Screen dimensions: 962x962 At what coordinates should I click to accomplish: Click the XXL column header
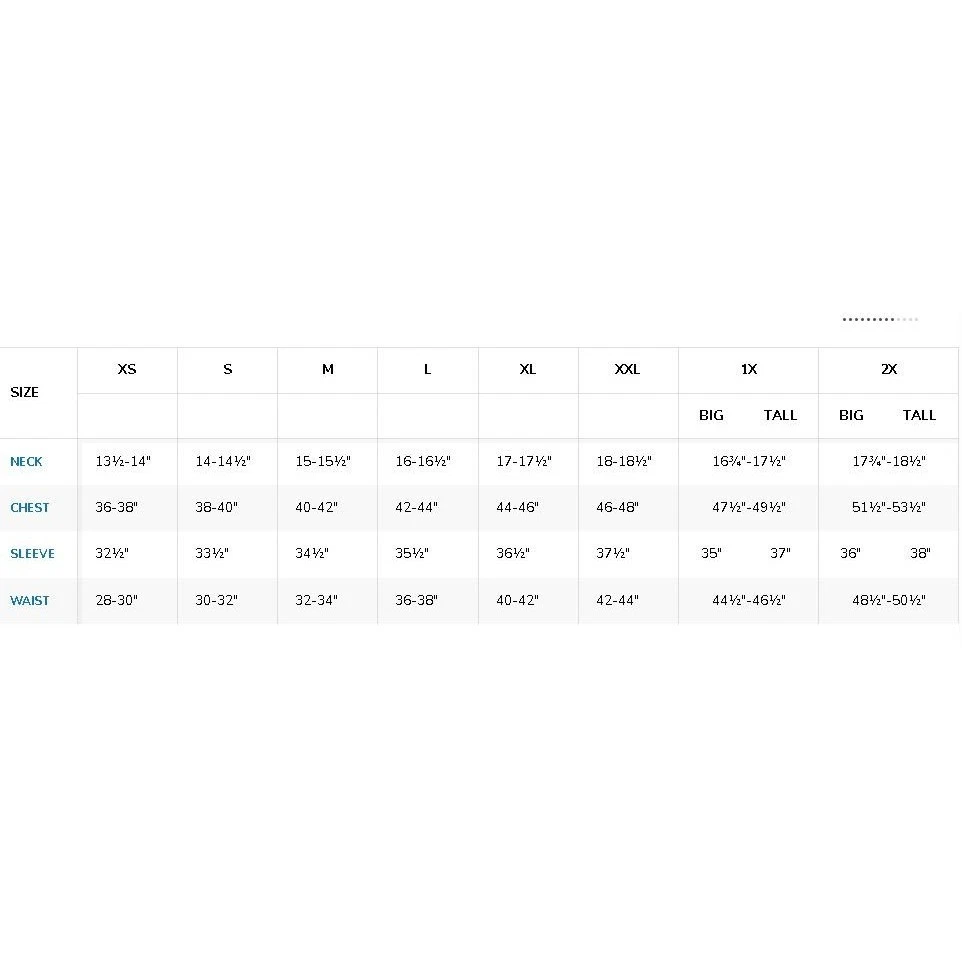tap(627, 370)
